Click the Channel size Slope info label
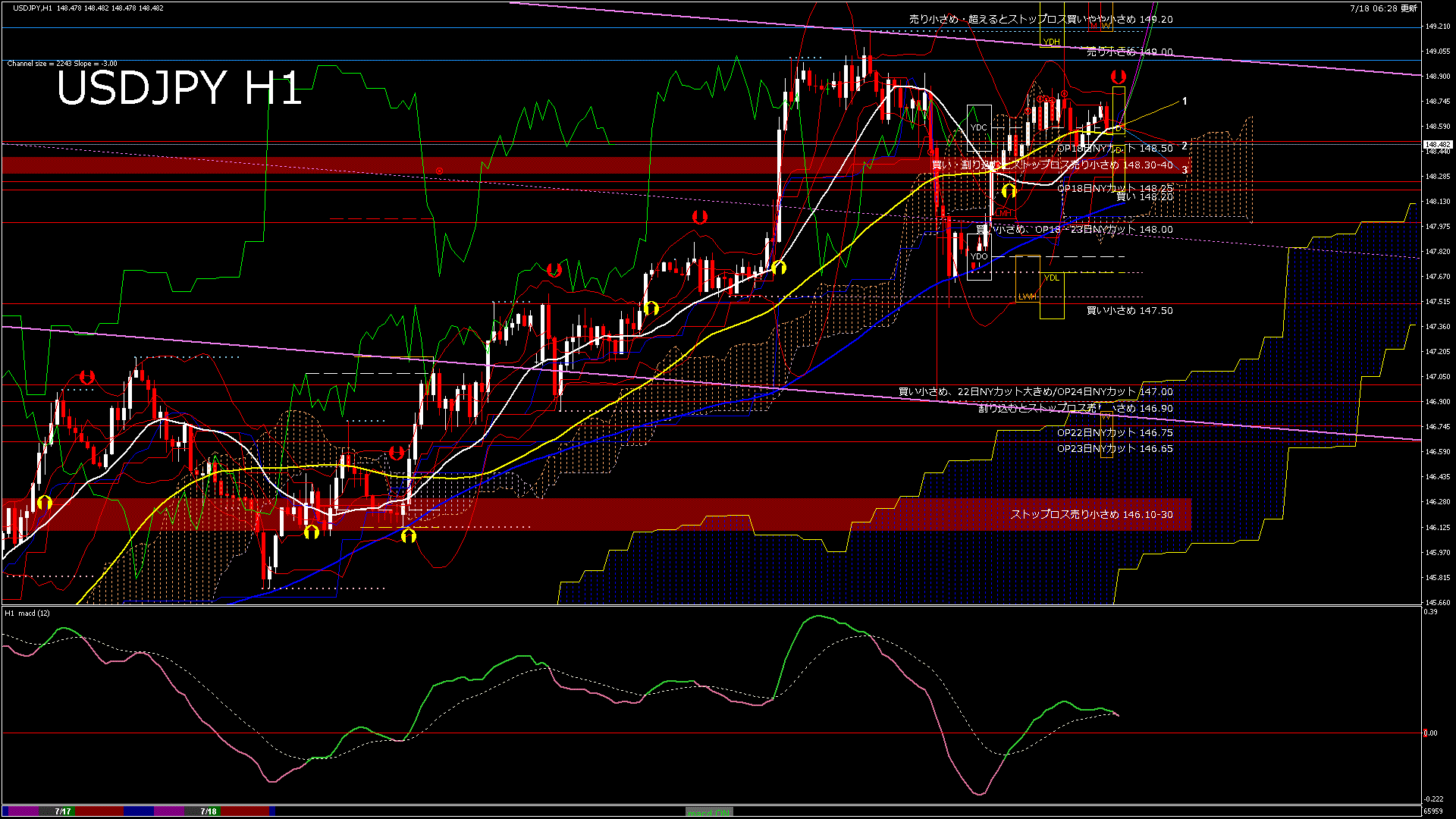 click(x=62, y=64)
